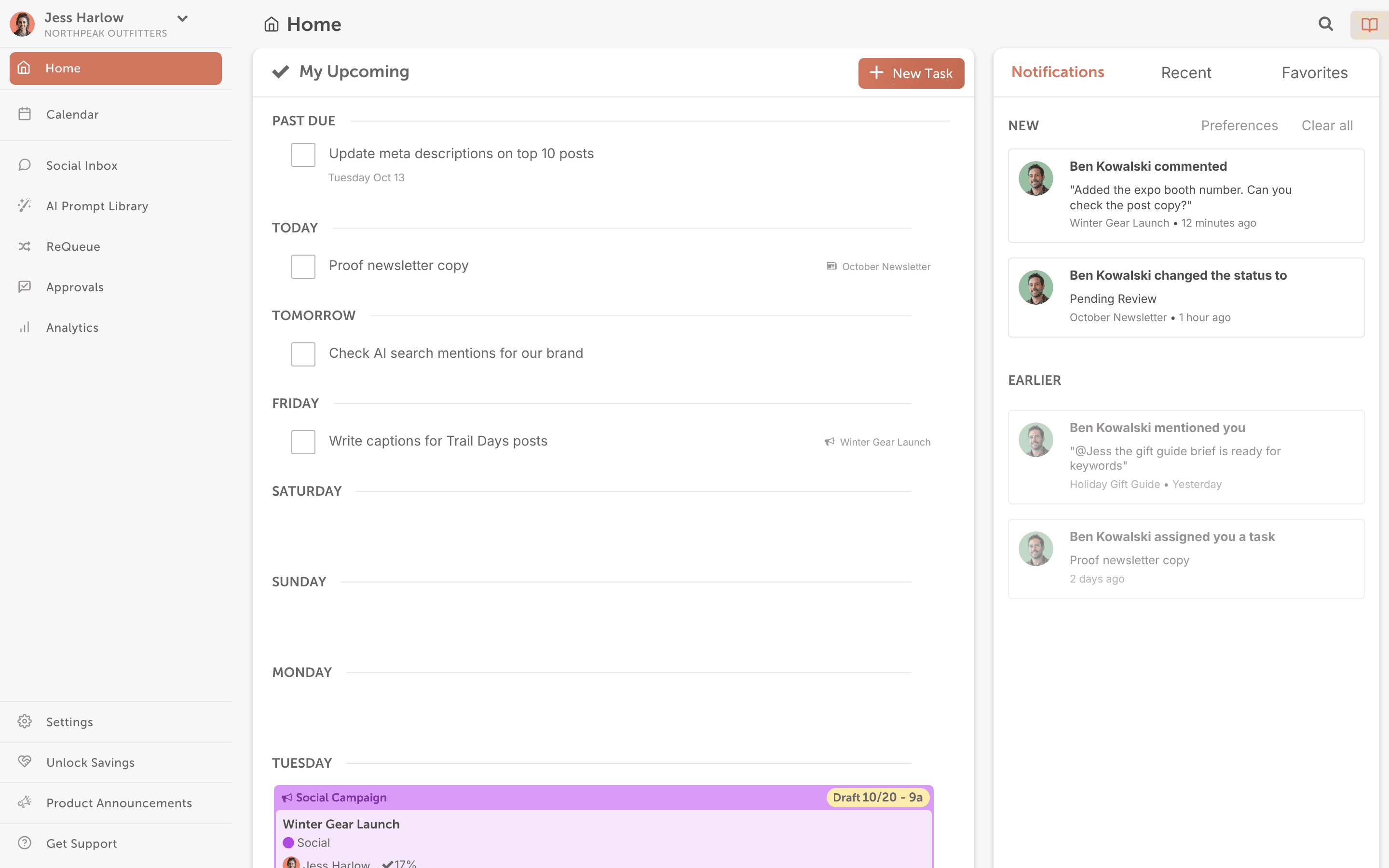Click 'Proof newsletter copy' in assigned notification
1389x868 pixels.
(x=1129, y=560)
